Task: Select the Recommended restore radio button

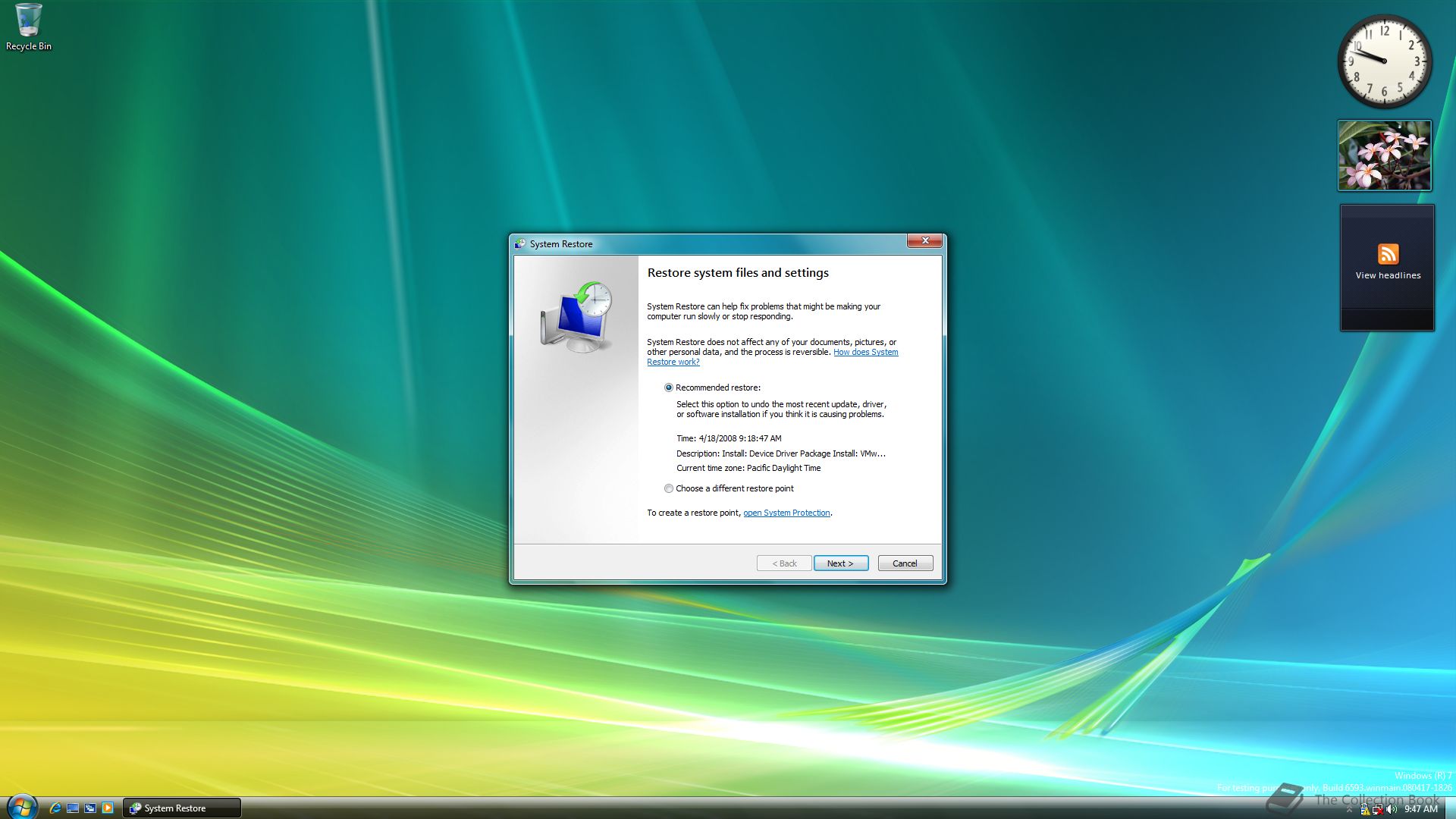Action: [x=669, y=388]
